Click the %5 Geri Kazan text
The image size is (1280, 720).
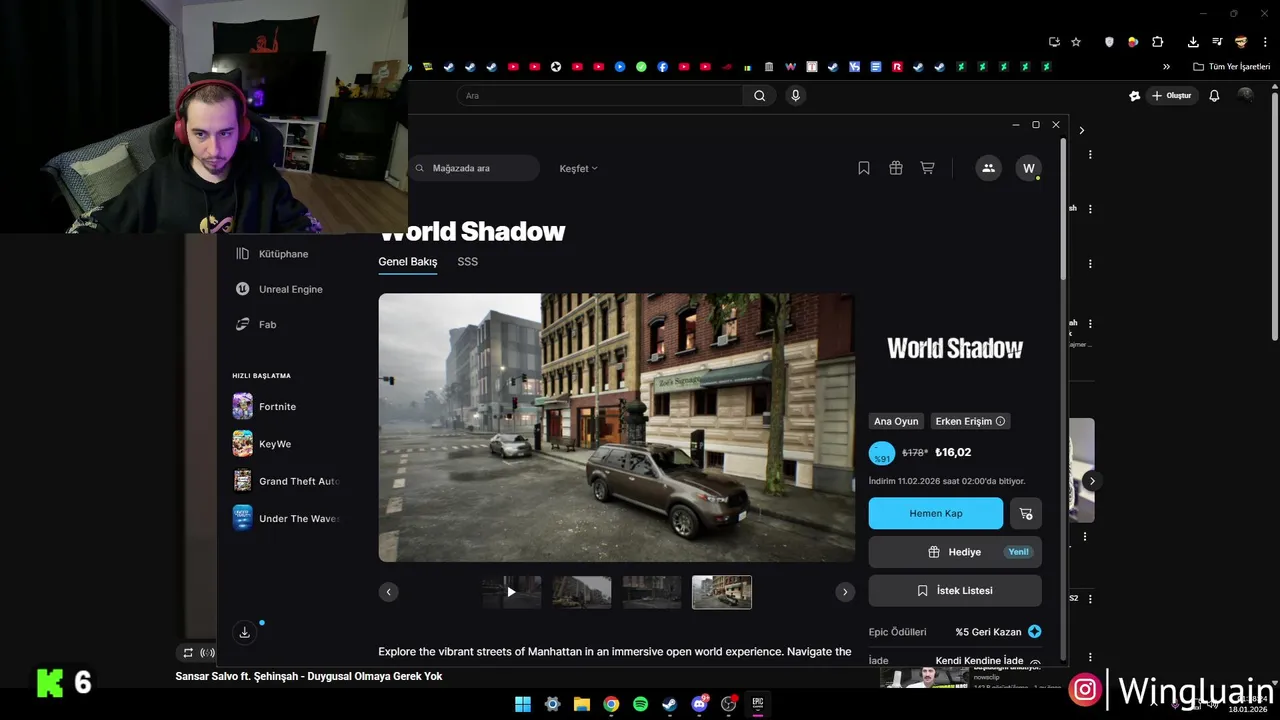click(988, 632)
